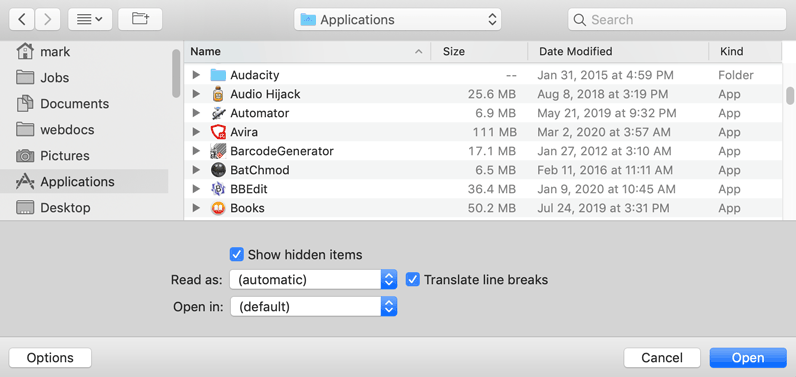796x377 pixels.
Task: Toggle the Translate line breaks checkbox
Action: pyautogui.click(x=413, y=280)
